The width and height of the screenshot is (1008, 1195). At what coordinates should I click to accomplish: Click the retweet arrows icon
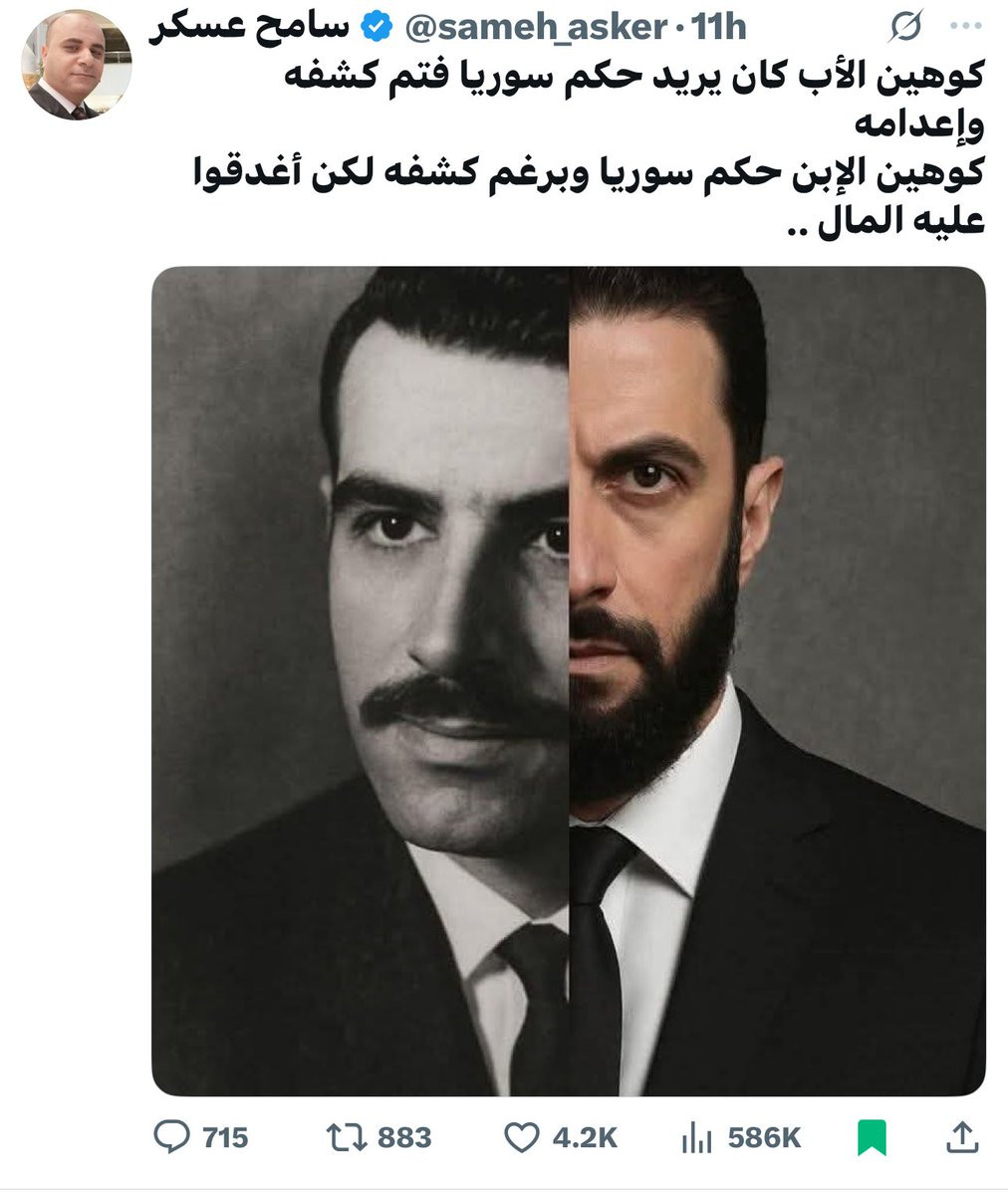(x=348, y=1136)
